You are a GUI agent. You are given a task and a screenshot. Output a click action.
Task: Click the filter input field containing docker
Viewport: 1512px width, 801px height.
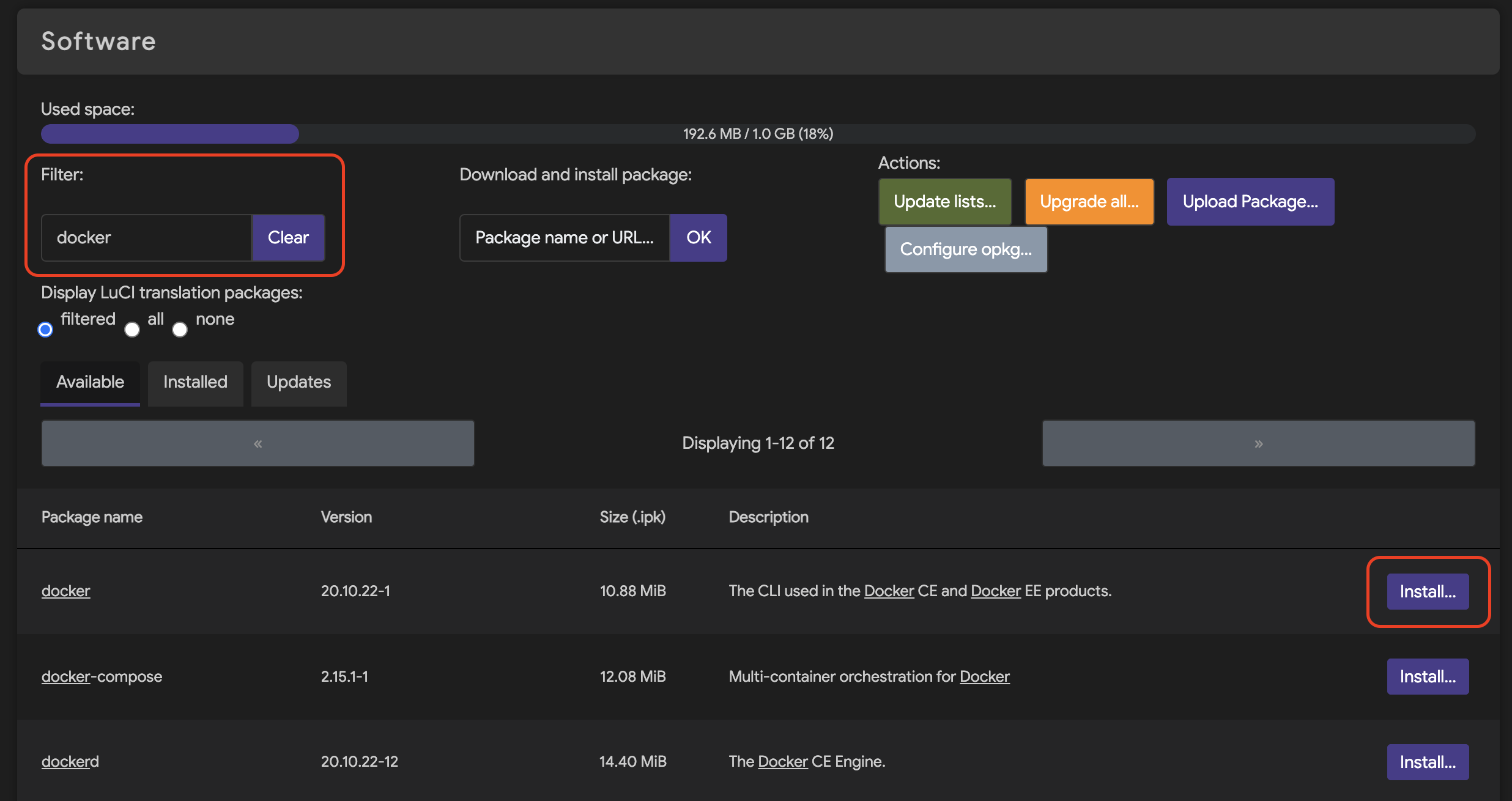tap(147, 237)
